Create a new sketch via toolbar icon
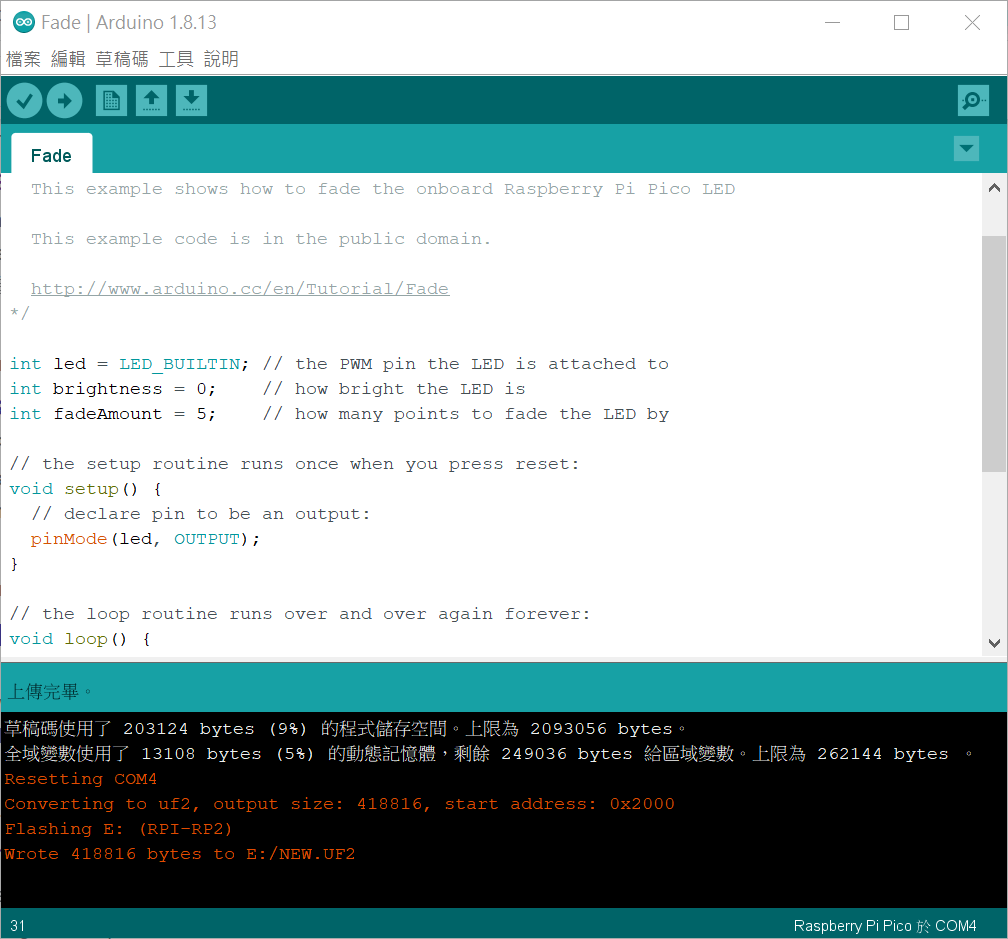This screenshot has height=939, width=1008. (111, 100)
